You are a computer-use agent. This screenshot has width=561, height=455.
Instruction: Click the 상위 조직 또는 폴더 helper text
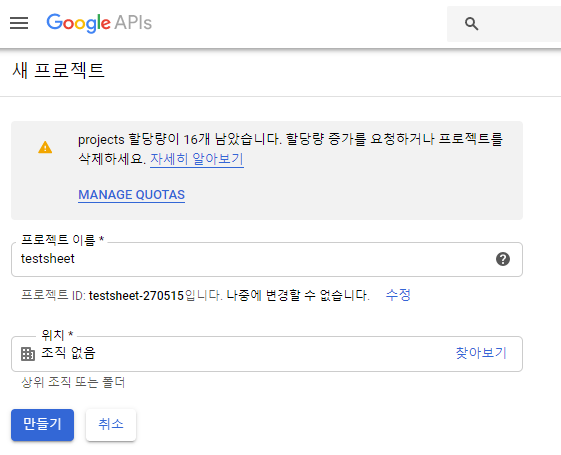[x=73, y=382]
